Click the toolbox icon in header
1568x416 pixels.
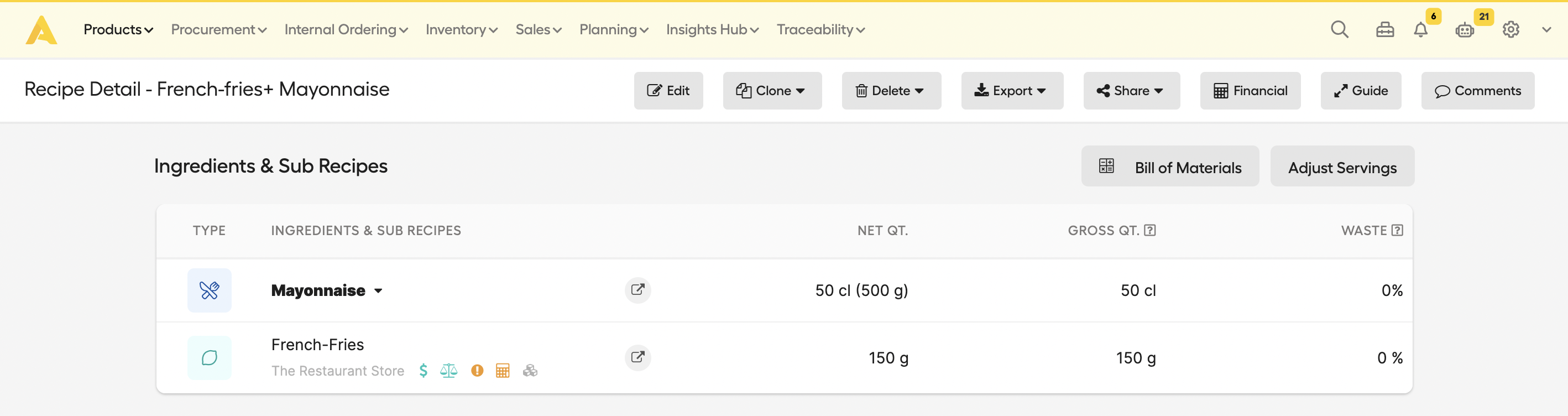click(x=1385, y=29)
